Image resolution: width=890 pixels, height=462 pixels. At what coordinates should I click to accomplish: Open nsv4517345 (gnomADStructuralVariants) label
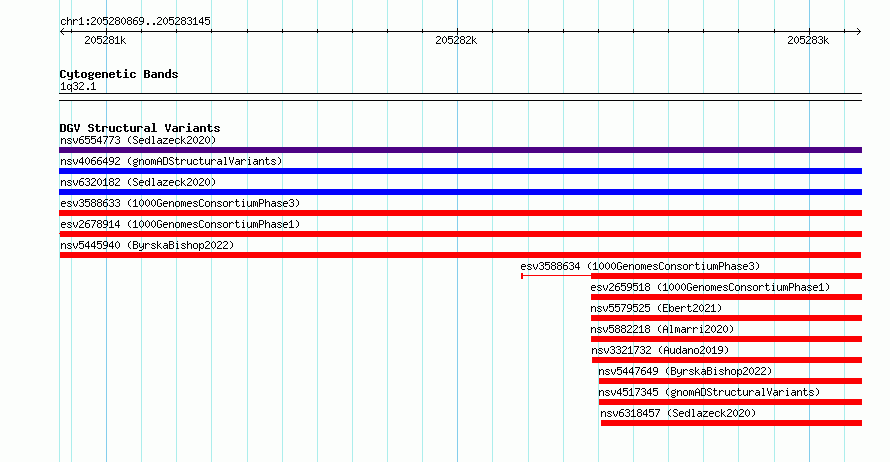point(710,392)
